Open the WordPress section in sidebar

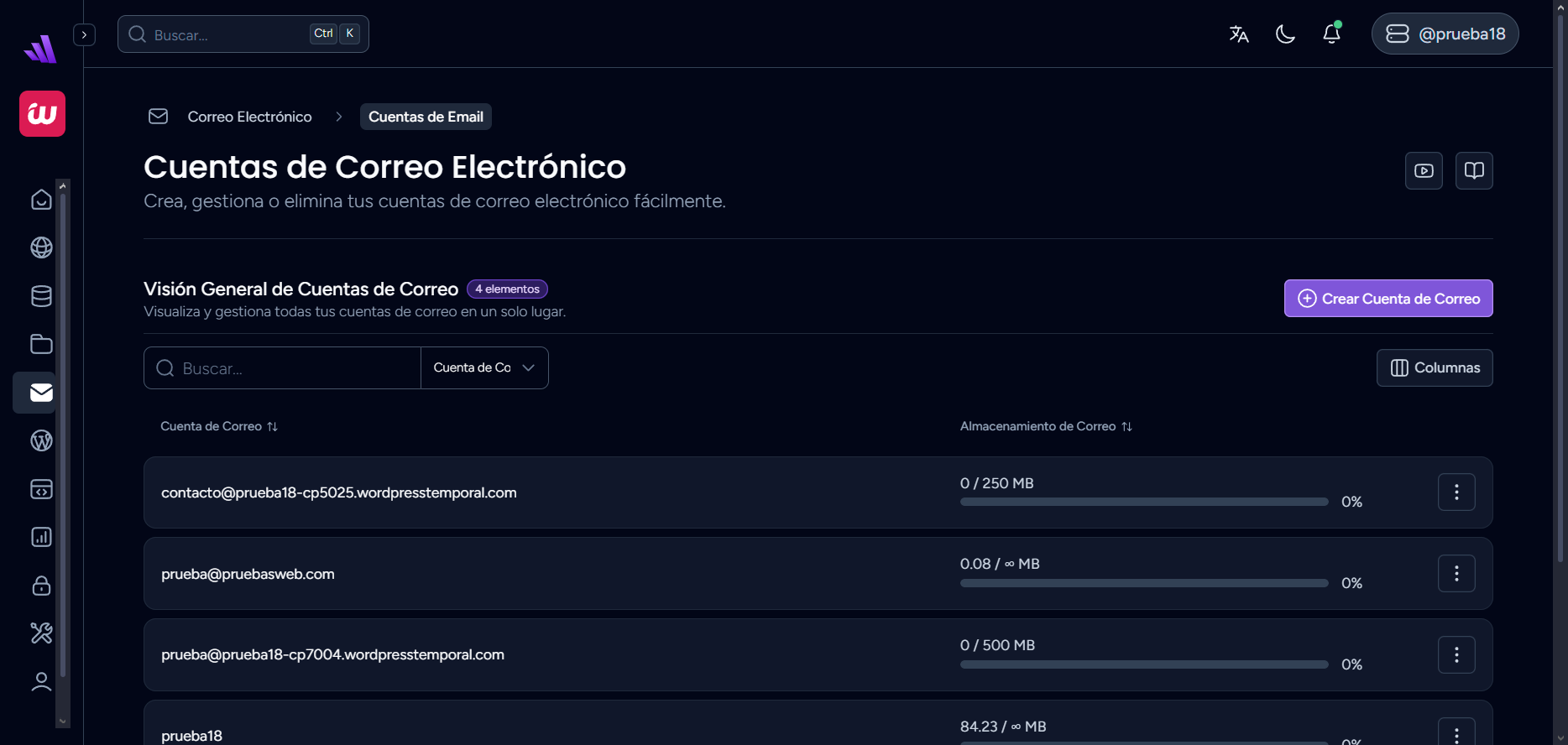(x=41, y=440)
